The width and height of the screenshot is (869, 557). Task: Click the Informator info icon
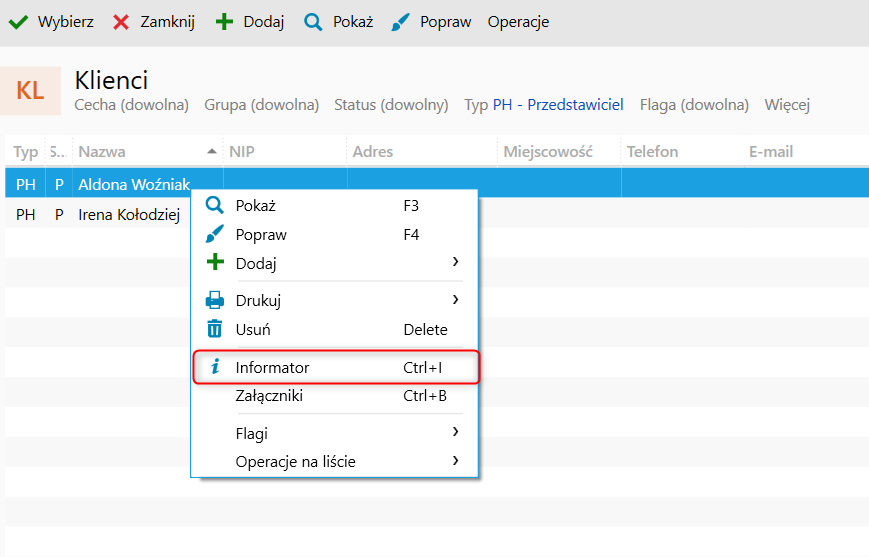point(215,367)
